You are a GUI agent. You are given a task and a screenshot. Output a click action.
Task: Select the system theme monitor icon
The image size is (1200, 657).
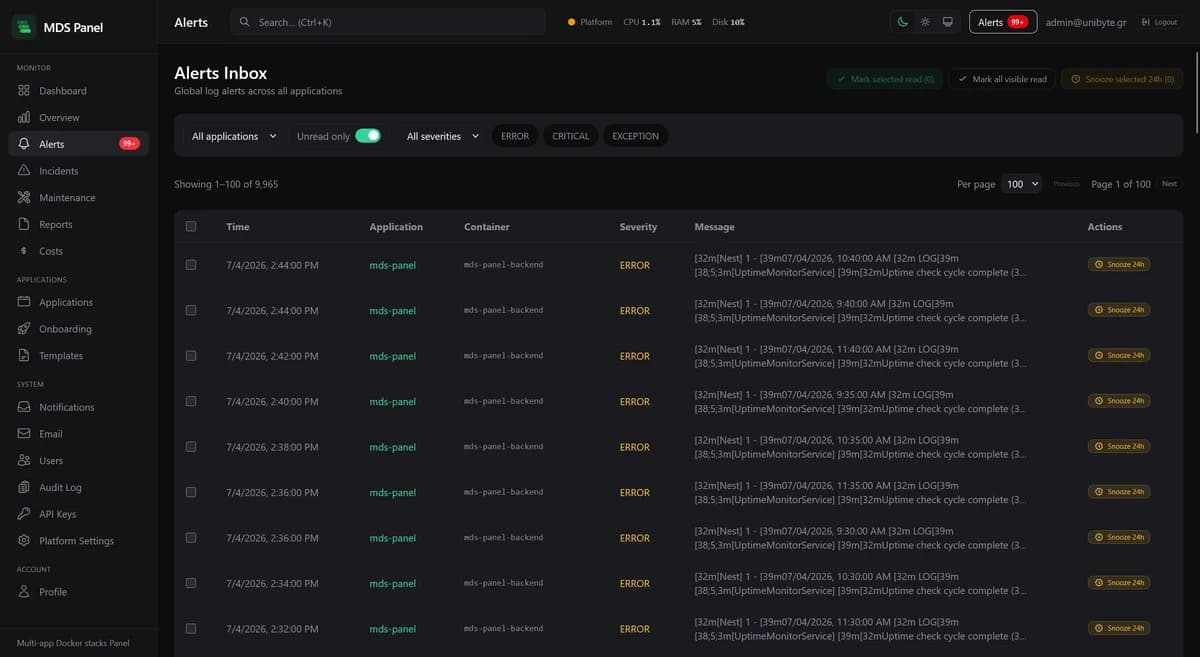(x=947, y=22)
